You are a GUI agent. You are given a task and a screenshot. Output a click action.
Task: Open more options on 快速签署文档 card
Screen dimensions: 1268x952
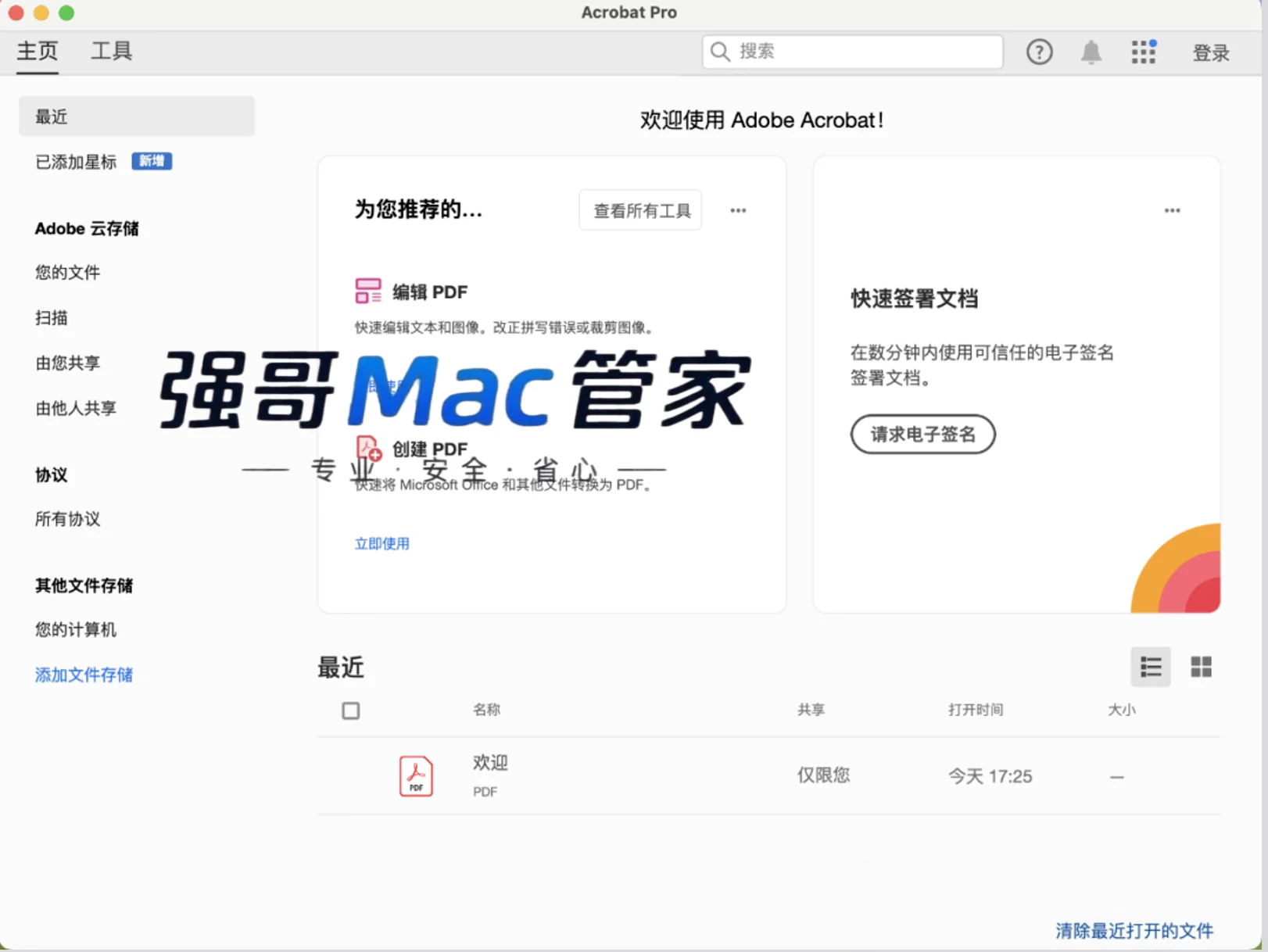(x=1172, y=210)
